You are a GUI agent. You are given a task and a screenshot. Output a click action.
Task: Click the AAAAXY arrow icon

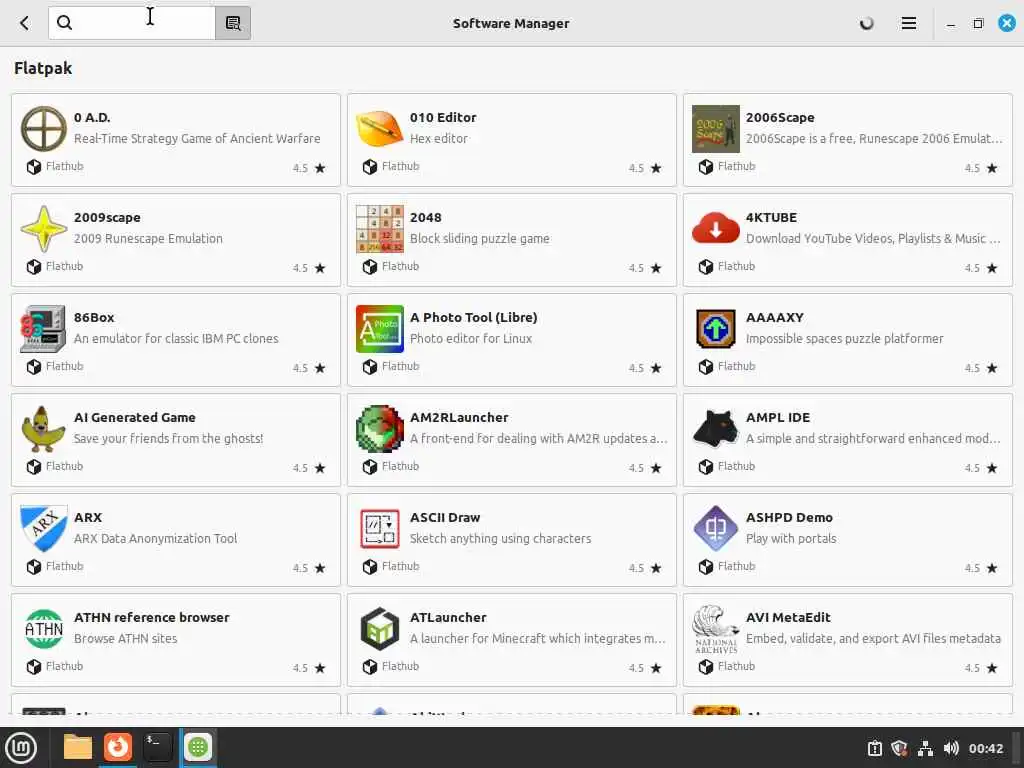(716, 329)
